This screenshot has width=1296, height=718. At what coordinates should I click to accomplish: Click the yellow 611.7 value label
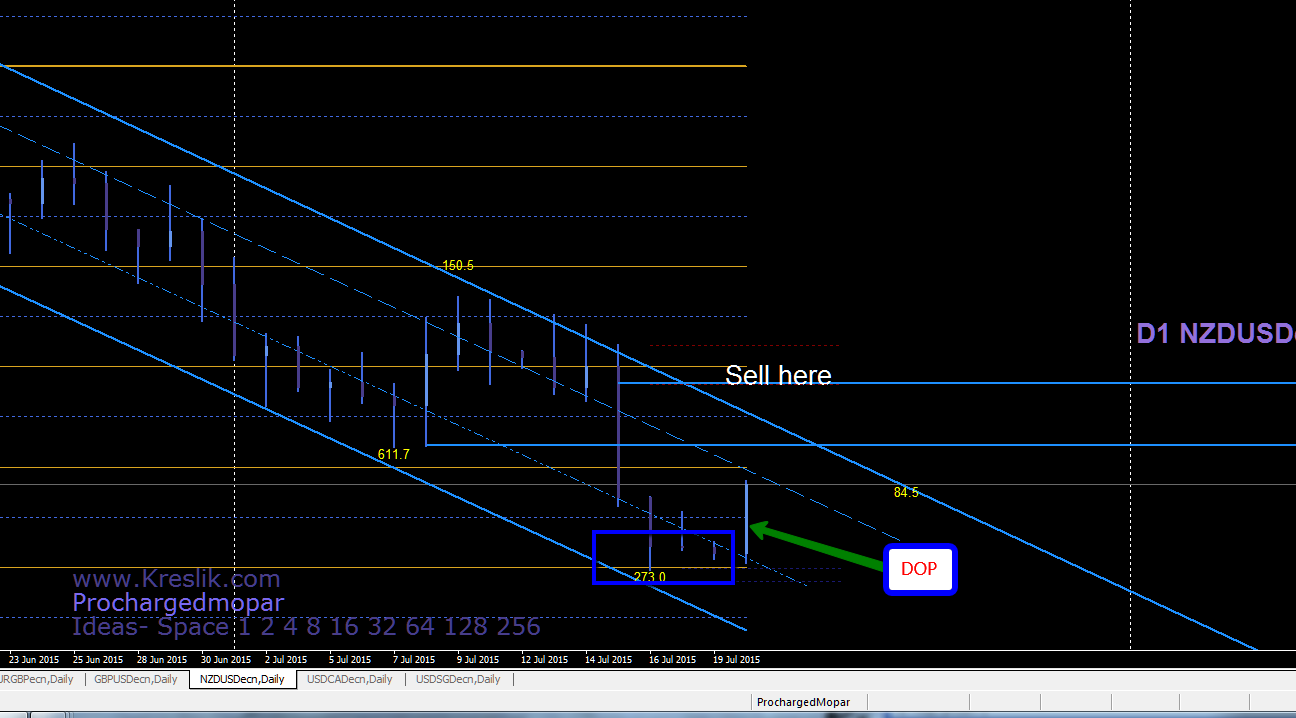click(393, 454)
